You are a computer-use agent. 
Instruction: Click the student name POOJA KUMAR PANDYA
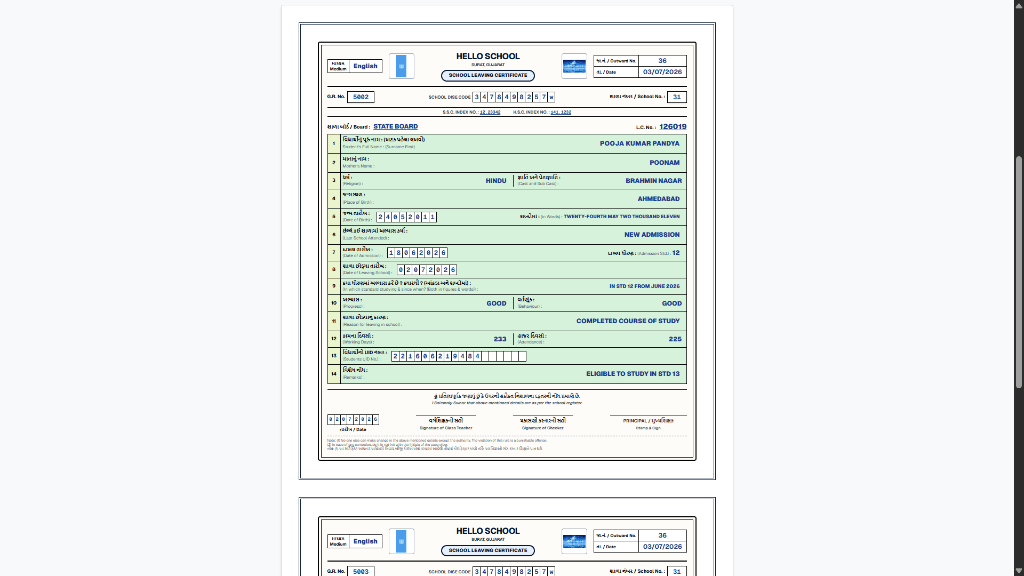click(639, 144)
